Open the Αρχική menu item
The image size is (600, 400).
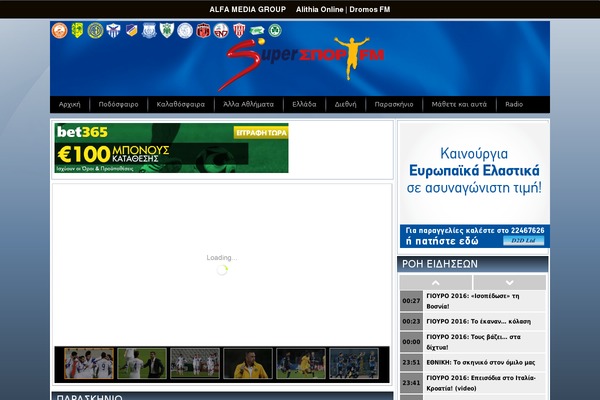point(70,104)
